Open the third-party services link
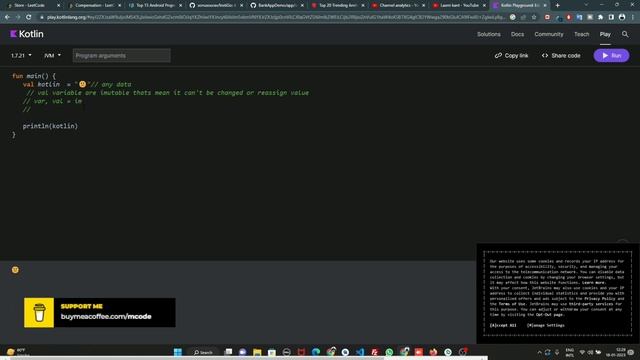The height and width of the screenshot is (360, 640). coord(591,304)
